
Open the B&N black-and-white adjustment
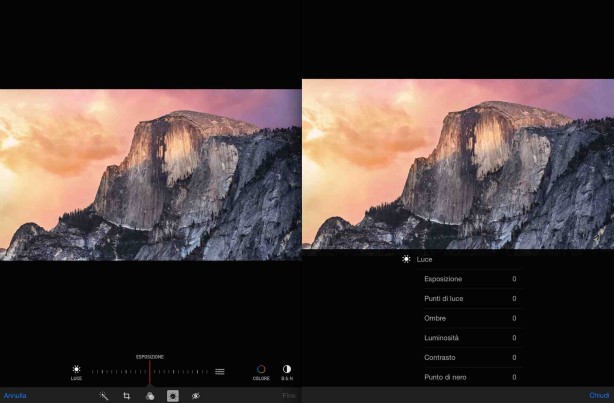[x=287, y=372]
